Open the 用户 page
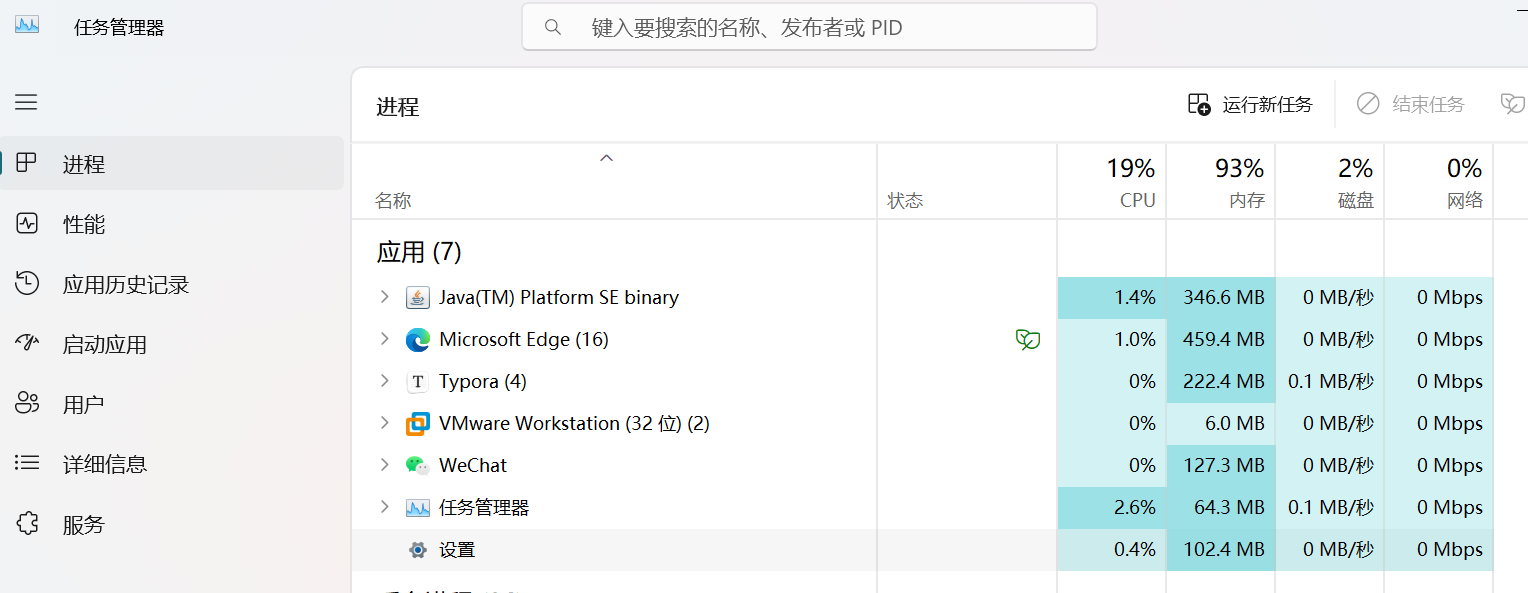 (x=172, y=403)
